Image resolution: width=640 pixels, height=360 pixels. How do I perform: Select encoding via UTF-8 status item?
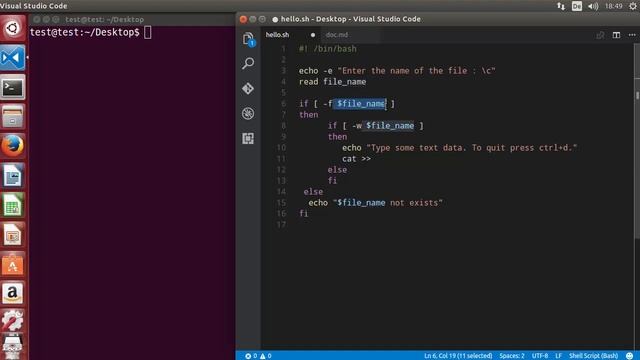point(540,356)
